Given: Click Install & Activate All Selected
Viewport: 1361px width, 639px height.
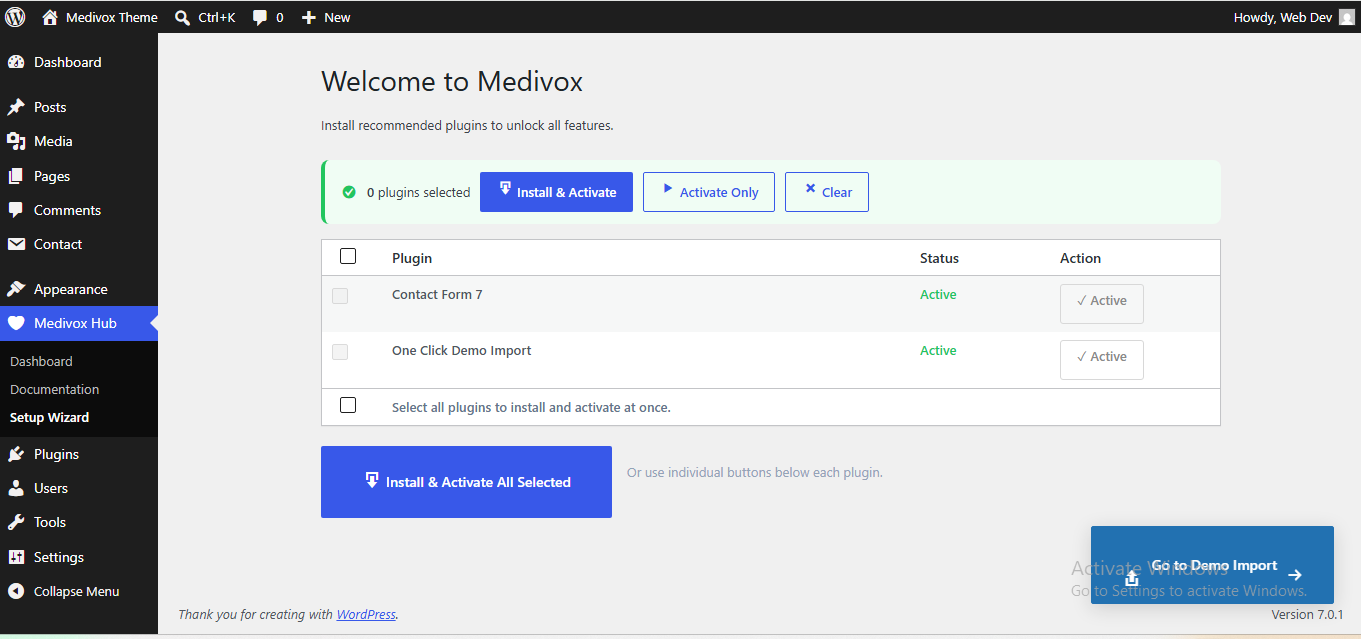Looking at the screenshot, I should pos(466,482).
